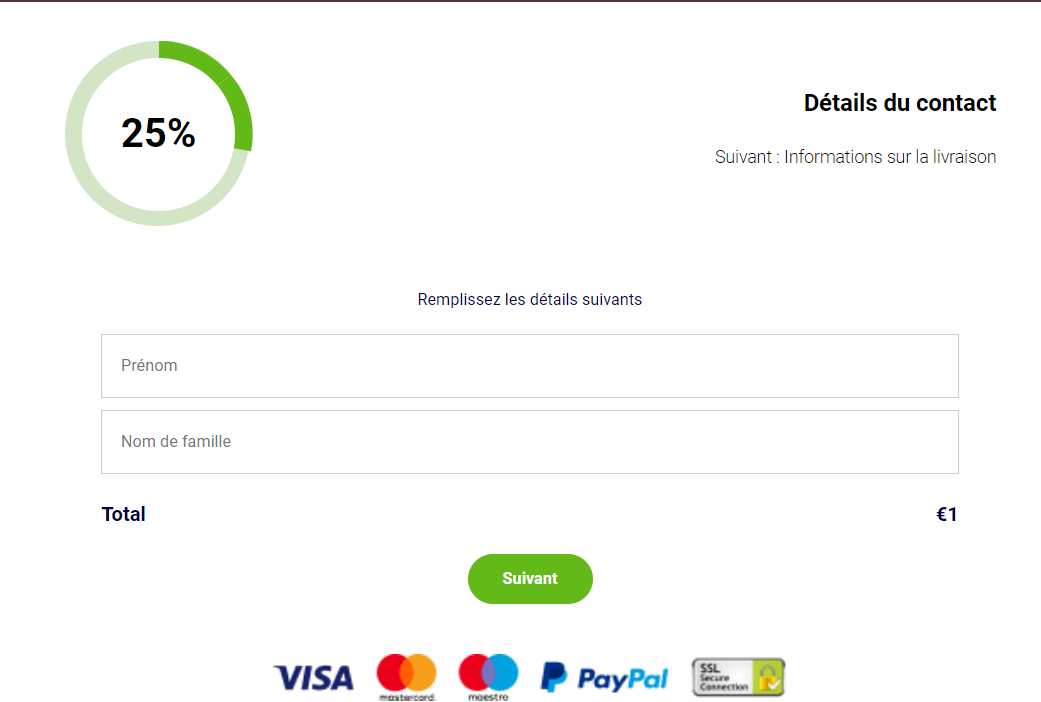1041x702 pixels.
Task: Focus the Nom de famille field
Action: pos(530,442)
